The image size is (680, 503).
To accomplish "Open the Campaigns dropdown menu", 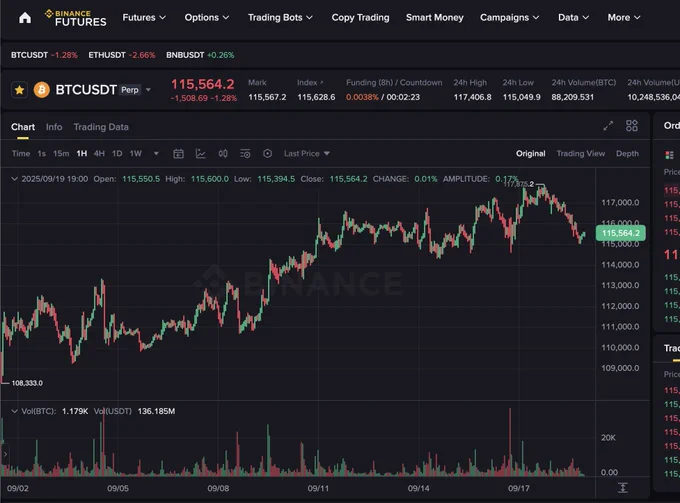I will 510,17.
